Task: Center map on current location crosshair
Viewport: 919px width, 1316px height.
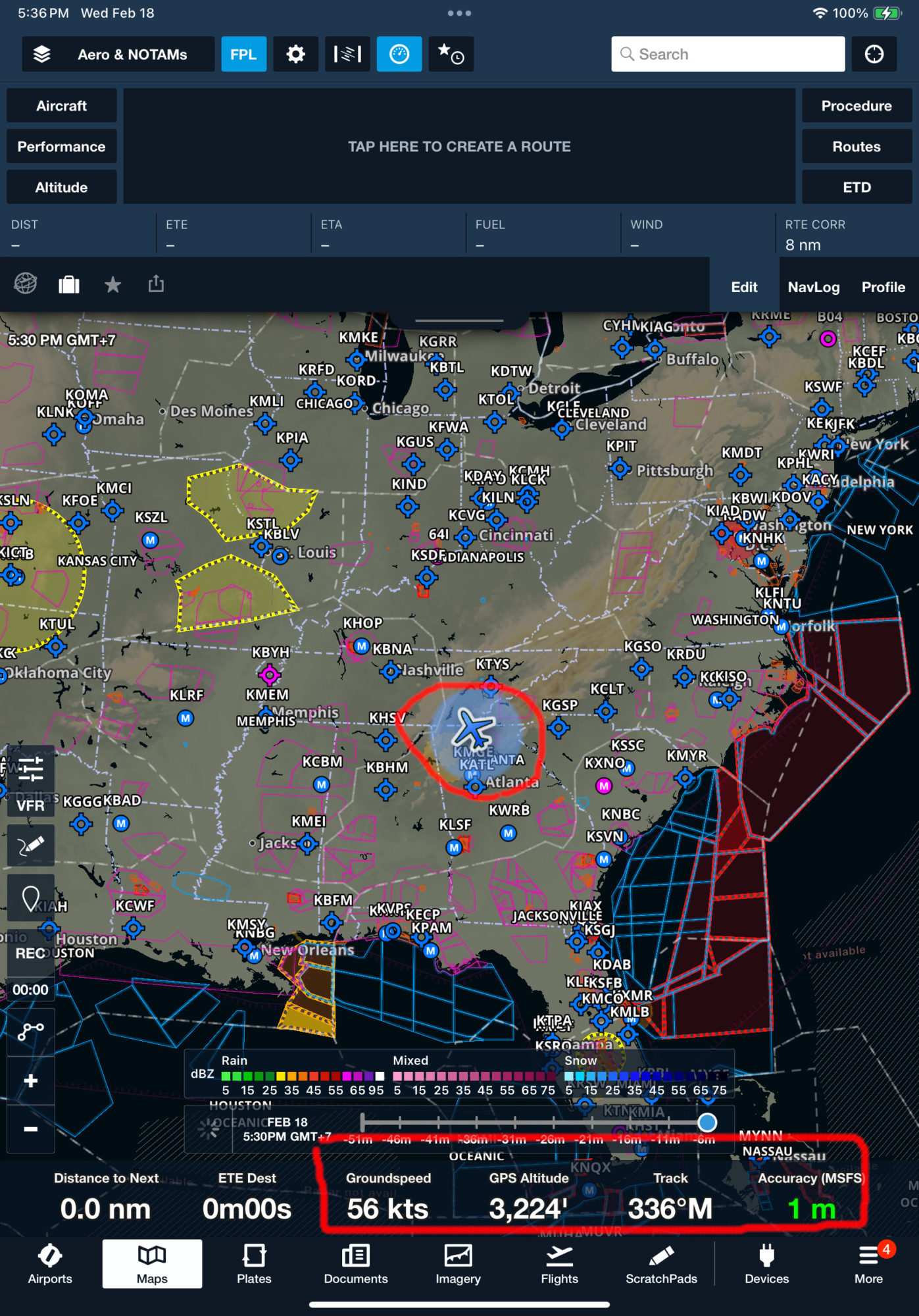Action: [x=874, y=54]
